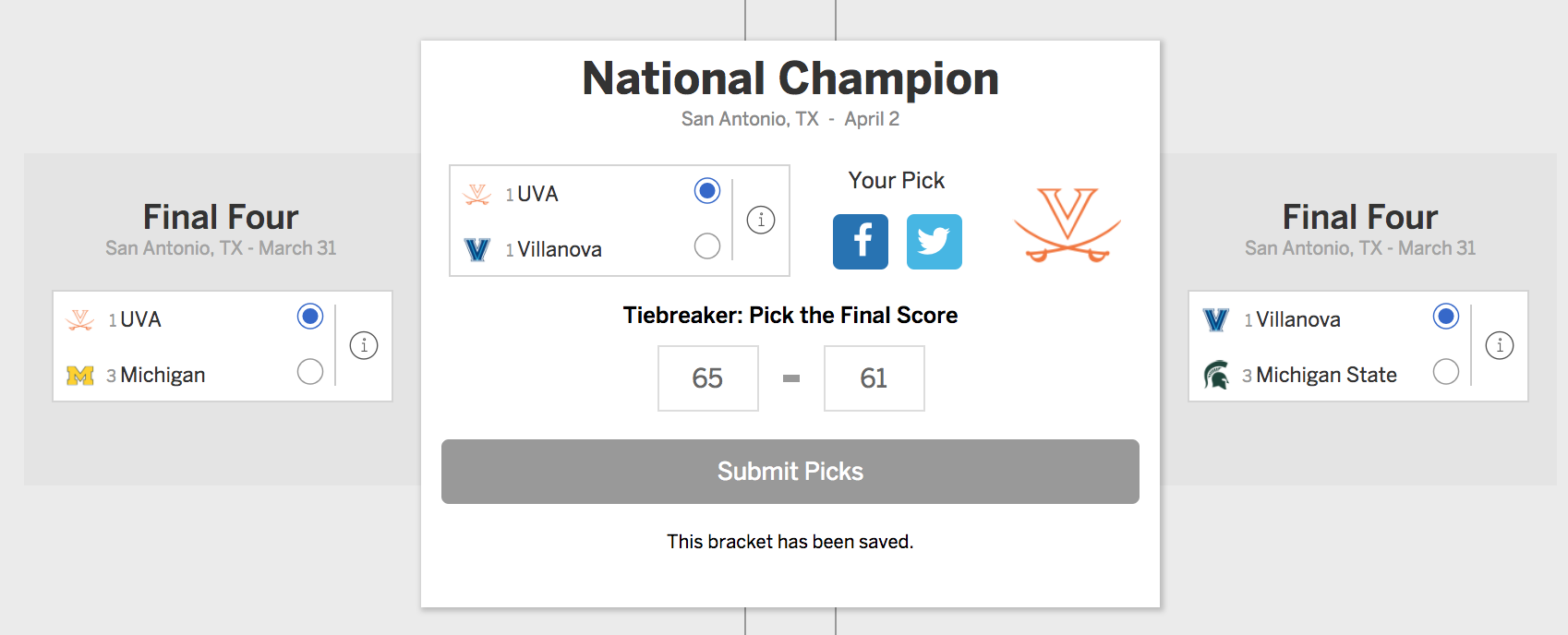Click the Villanova logo in championship matchup
Image resolution: width=1568 pixels, height=635 pixels.
pos(477,249)
